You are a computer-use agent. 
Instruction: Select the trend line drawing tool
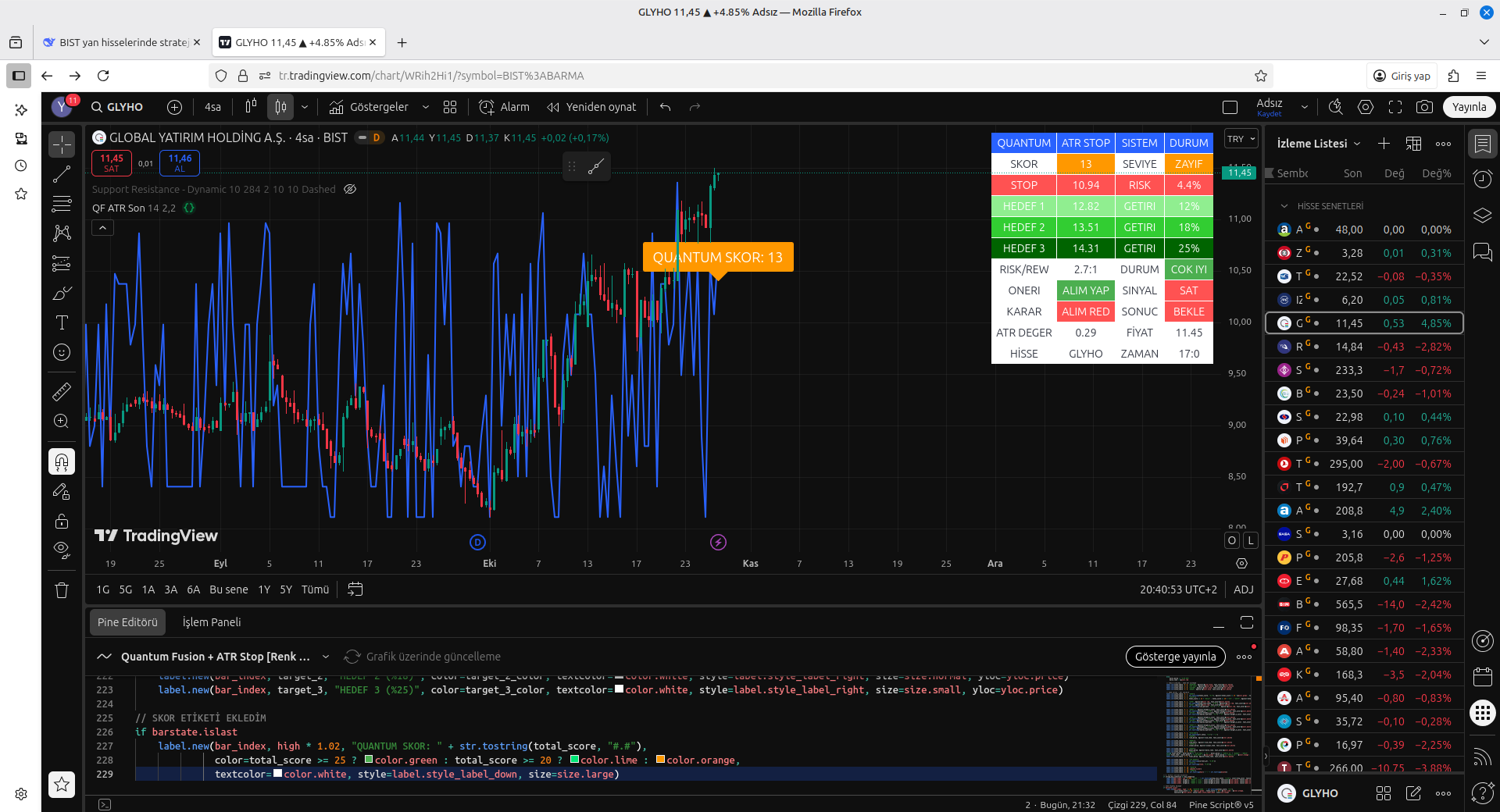click(62, 174)
